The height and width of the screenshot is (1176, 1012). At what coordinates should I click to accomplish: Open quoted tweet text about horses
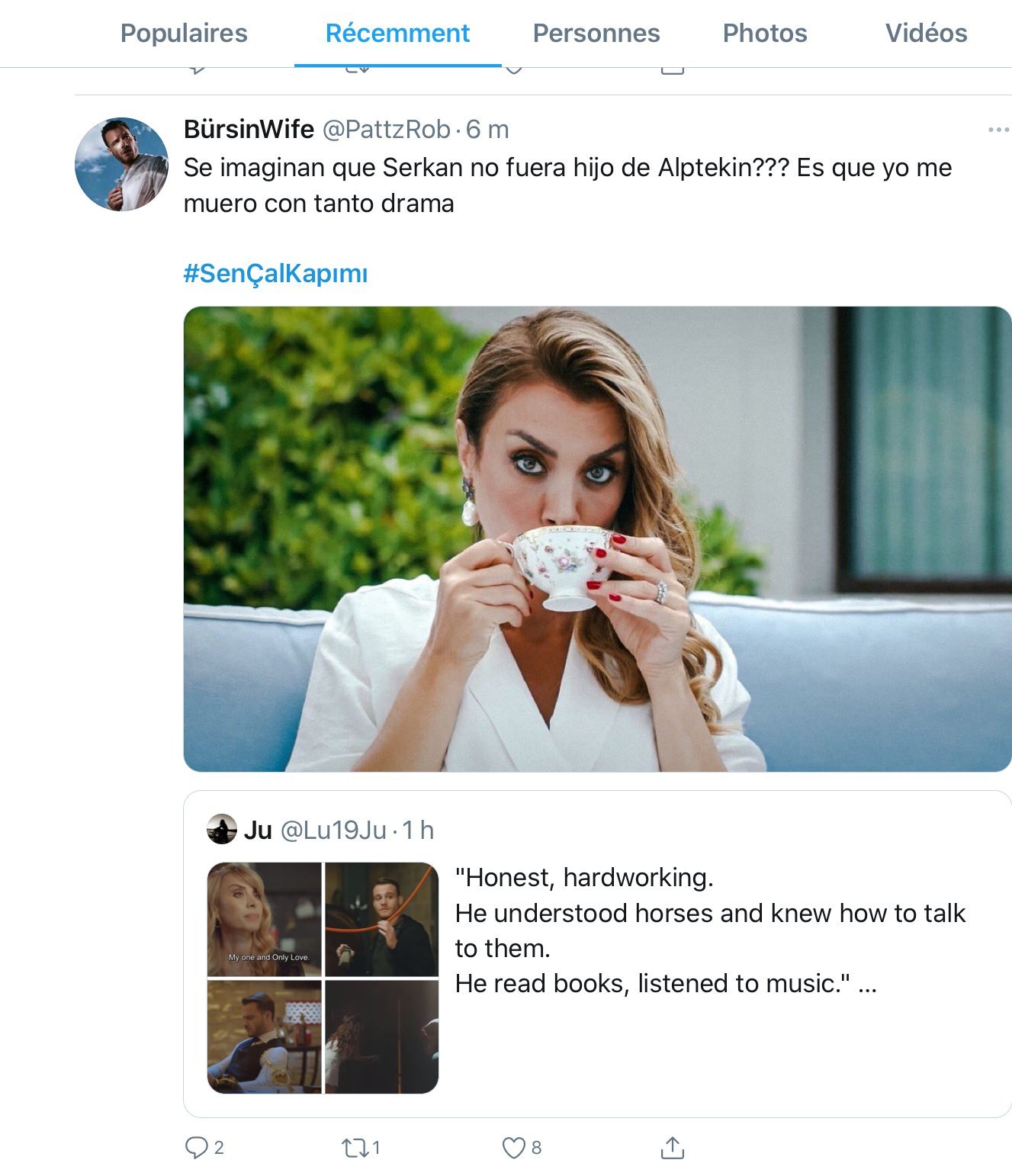[709, 930]
